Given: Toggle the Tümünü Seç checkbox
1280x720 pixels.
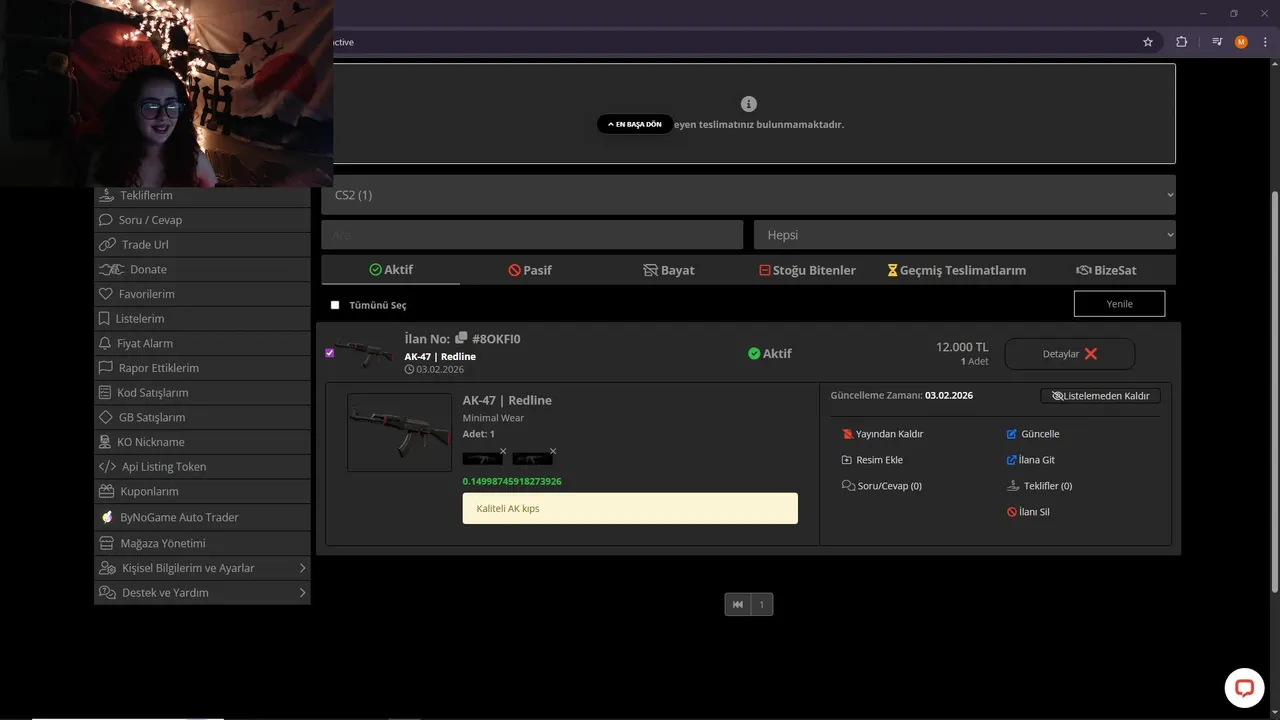Looking at the screenshot, I should [335, 305].
